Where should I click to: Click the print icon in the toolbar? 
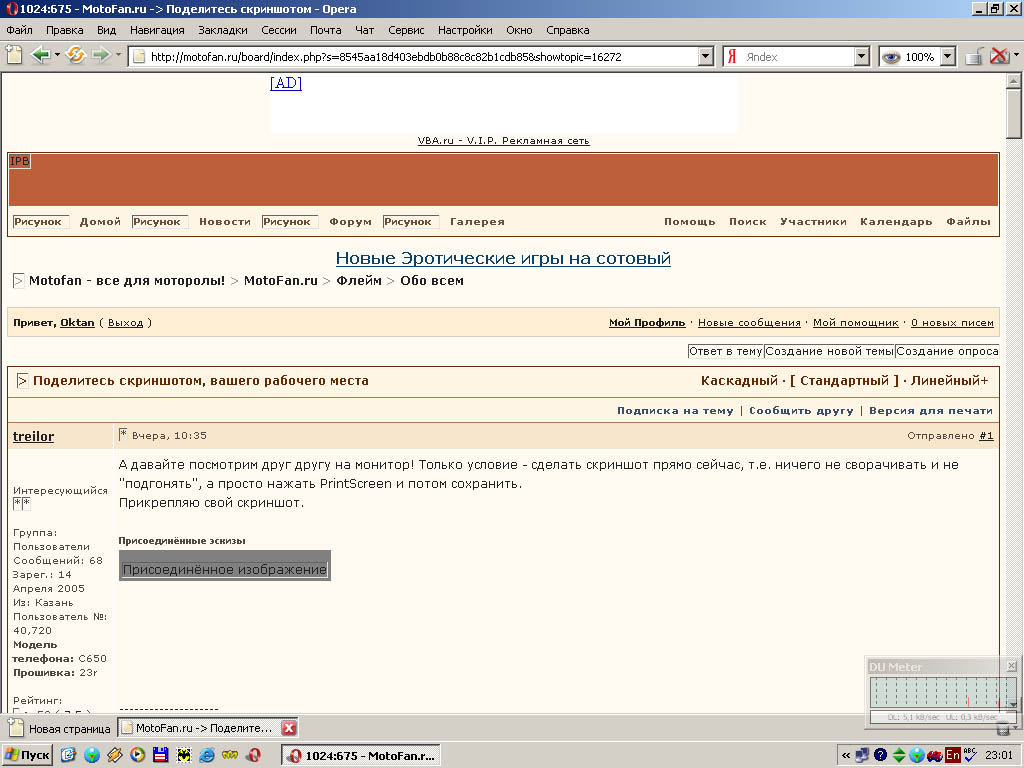click(974, 56)
